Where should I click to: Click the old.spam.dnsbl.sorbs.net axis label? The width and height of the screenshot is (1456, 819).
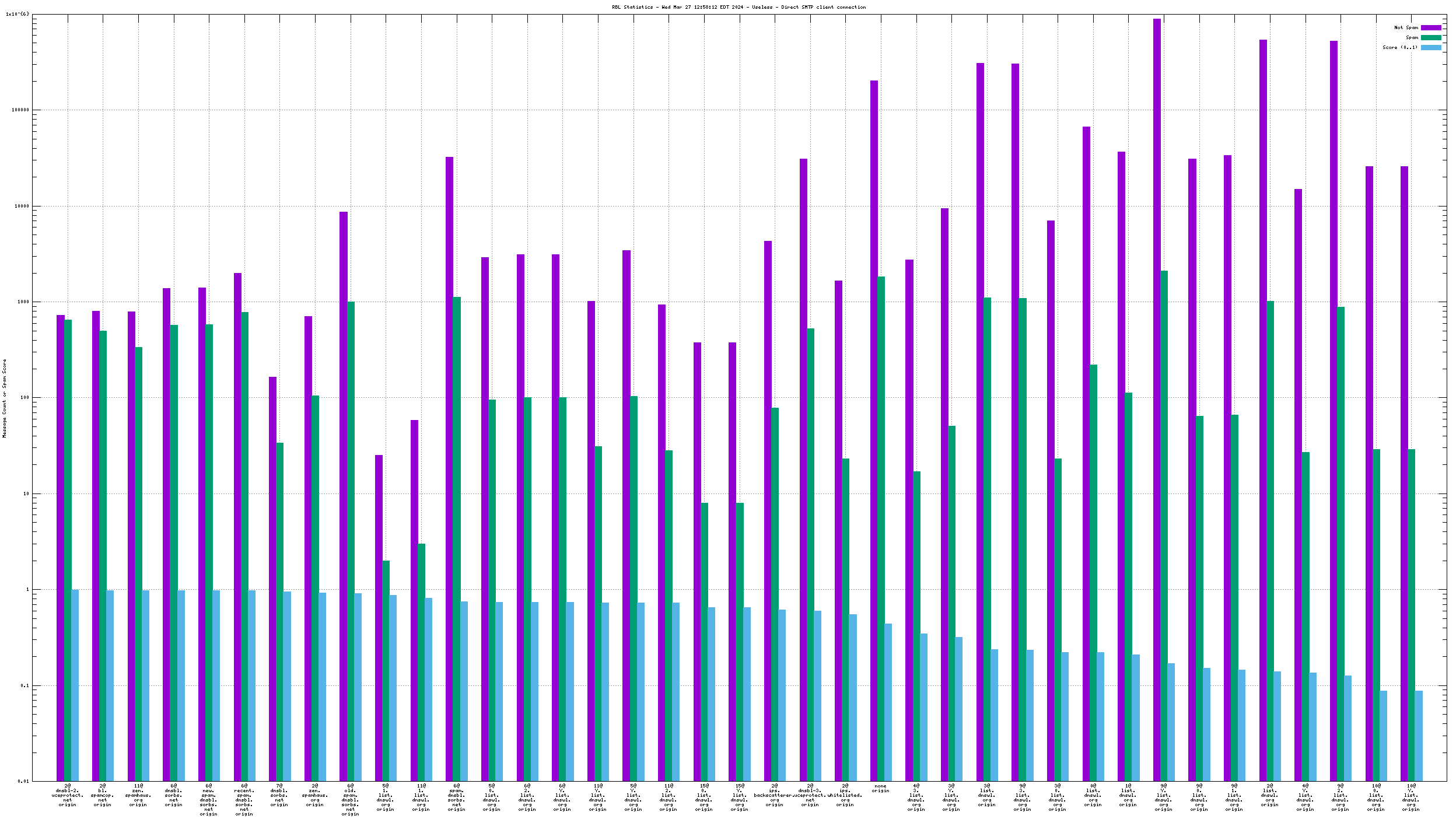[350, 800]
